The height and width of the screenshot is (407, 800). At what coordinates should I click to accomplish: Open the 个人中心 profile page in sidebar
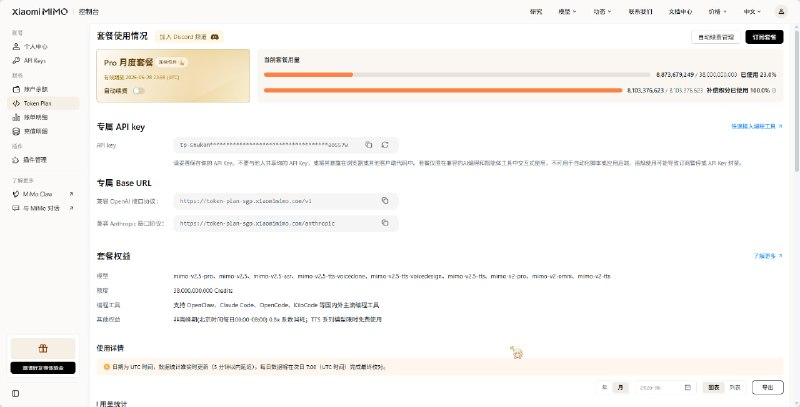pos(36,46)
